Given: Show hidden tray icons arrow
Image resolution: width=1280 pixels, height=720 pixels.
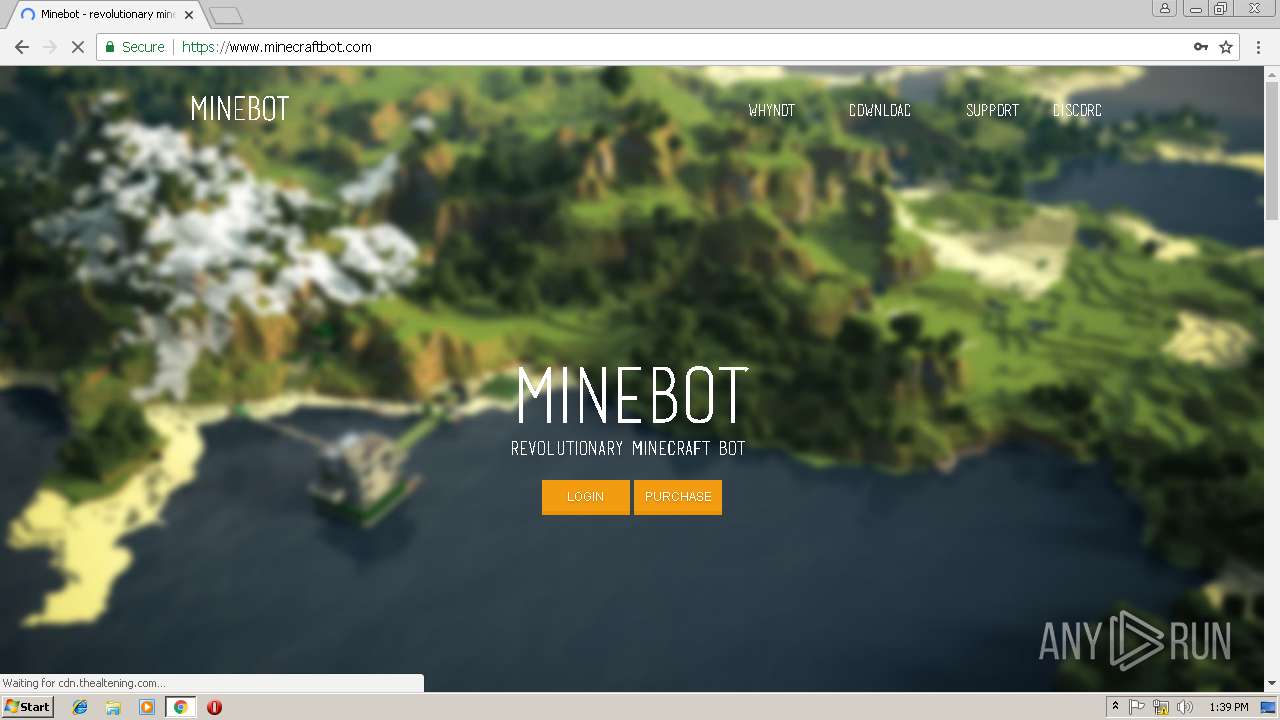Looking at the screenshot, I should coord(1115,707).
